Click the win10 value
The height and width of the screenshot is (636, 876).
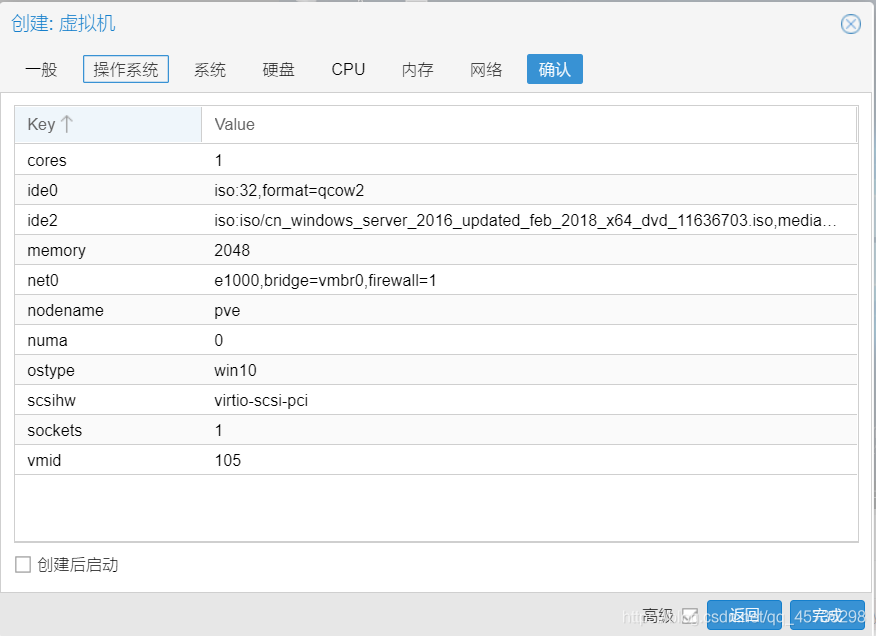[x=235, y=370]
